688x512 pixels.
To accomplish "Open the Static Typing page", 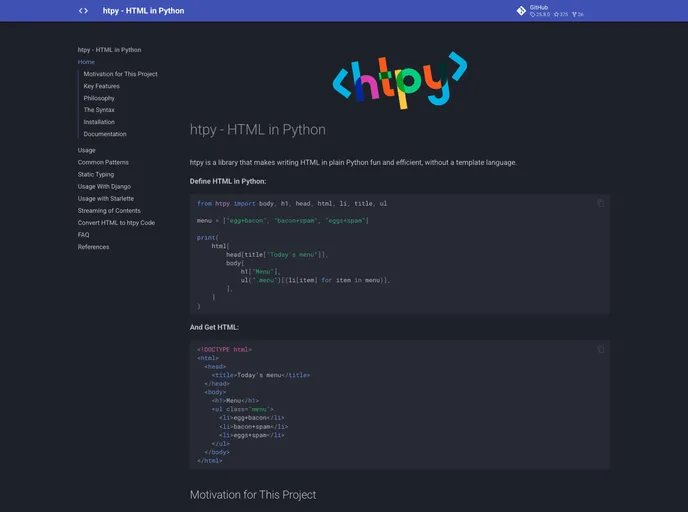I will (x=96, y=174).
